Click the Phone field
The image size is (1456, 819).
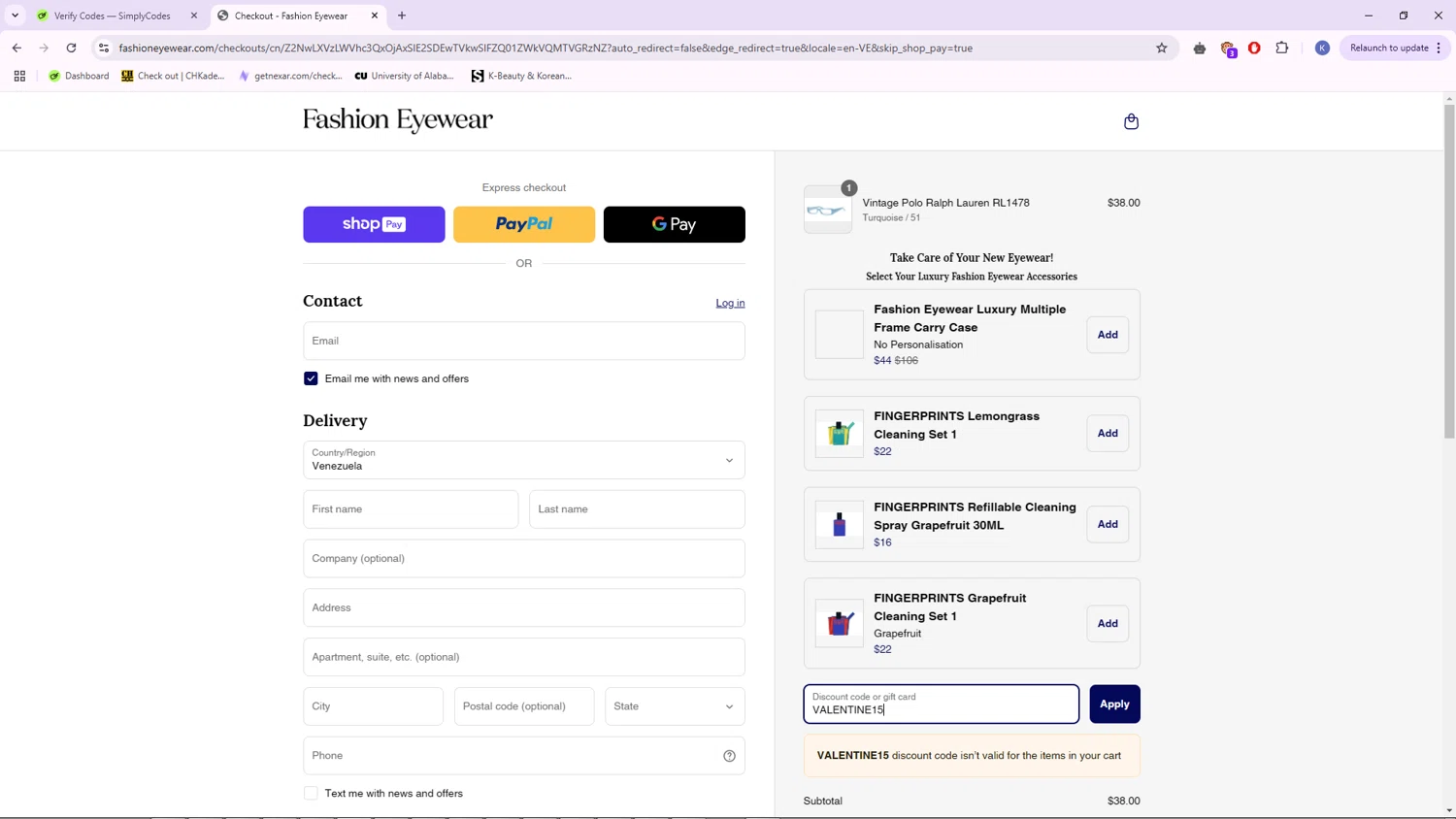[x=524, y=756]
